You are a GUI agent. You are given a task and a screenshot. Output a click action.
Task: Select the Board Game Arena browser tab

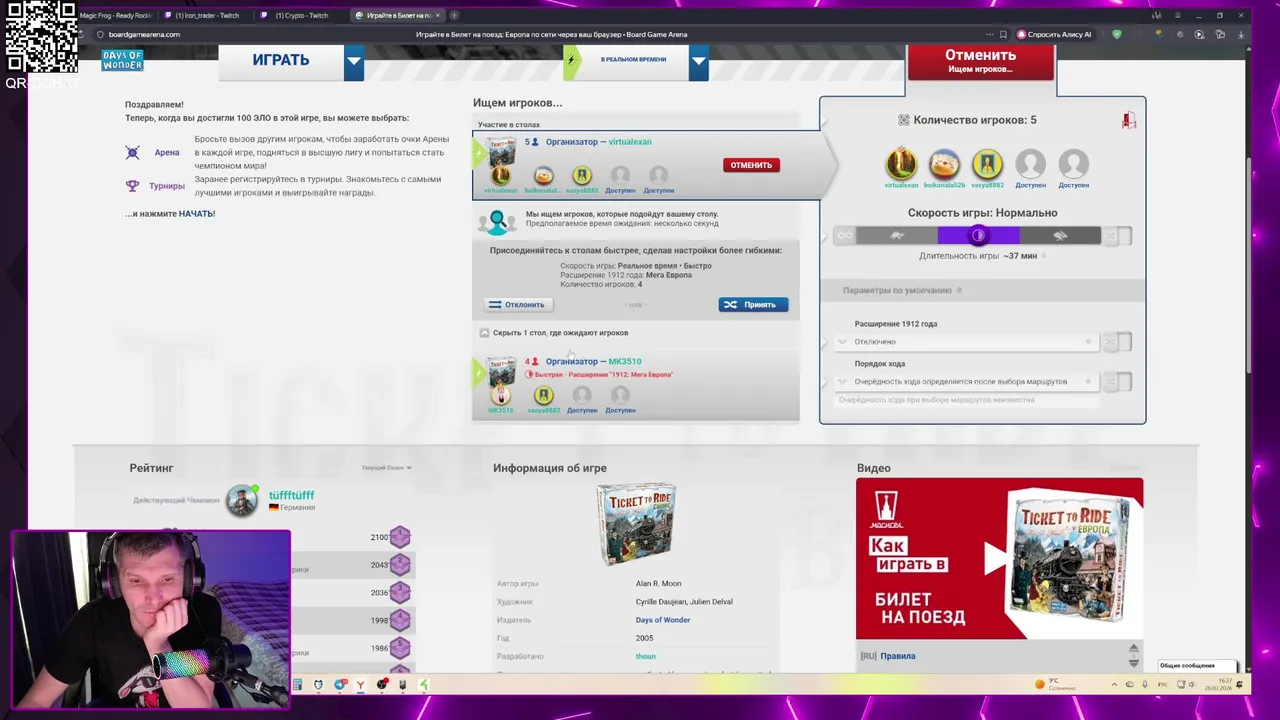397,15
